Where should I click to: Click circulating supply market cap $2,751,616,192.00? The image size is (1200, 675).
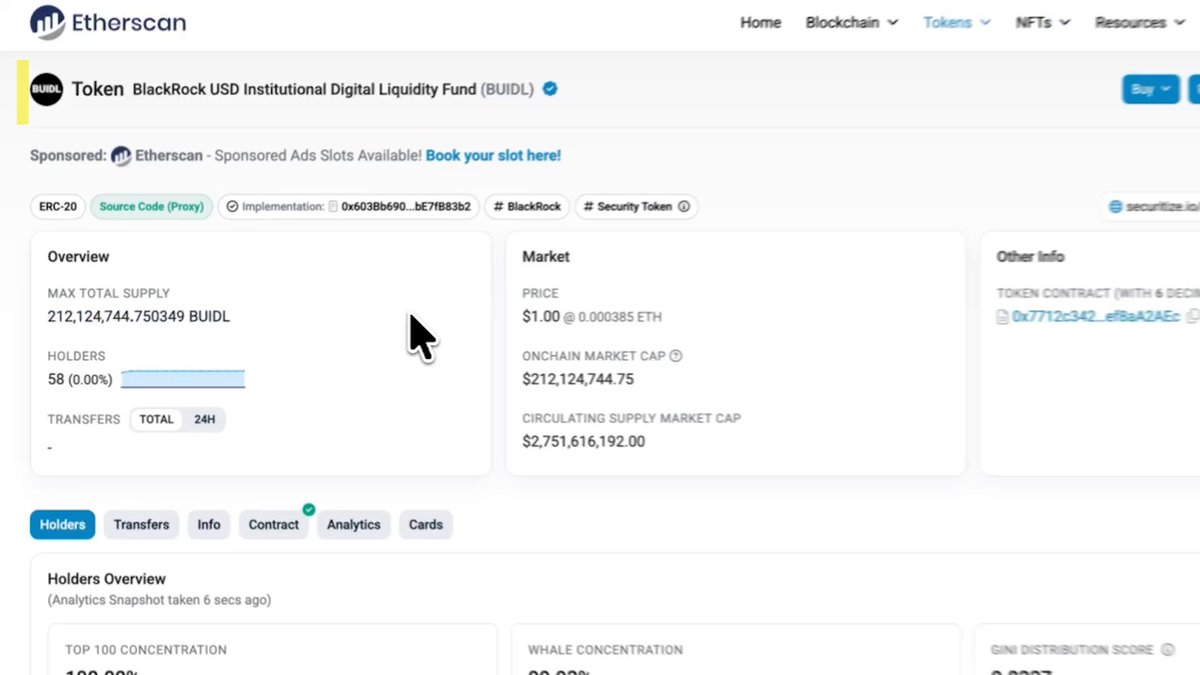pyautogui.click(x=584, y=442)
